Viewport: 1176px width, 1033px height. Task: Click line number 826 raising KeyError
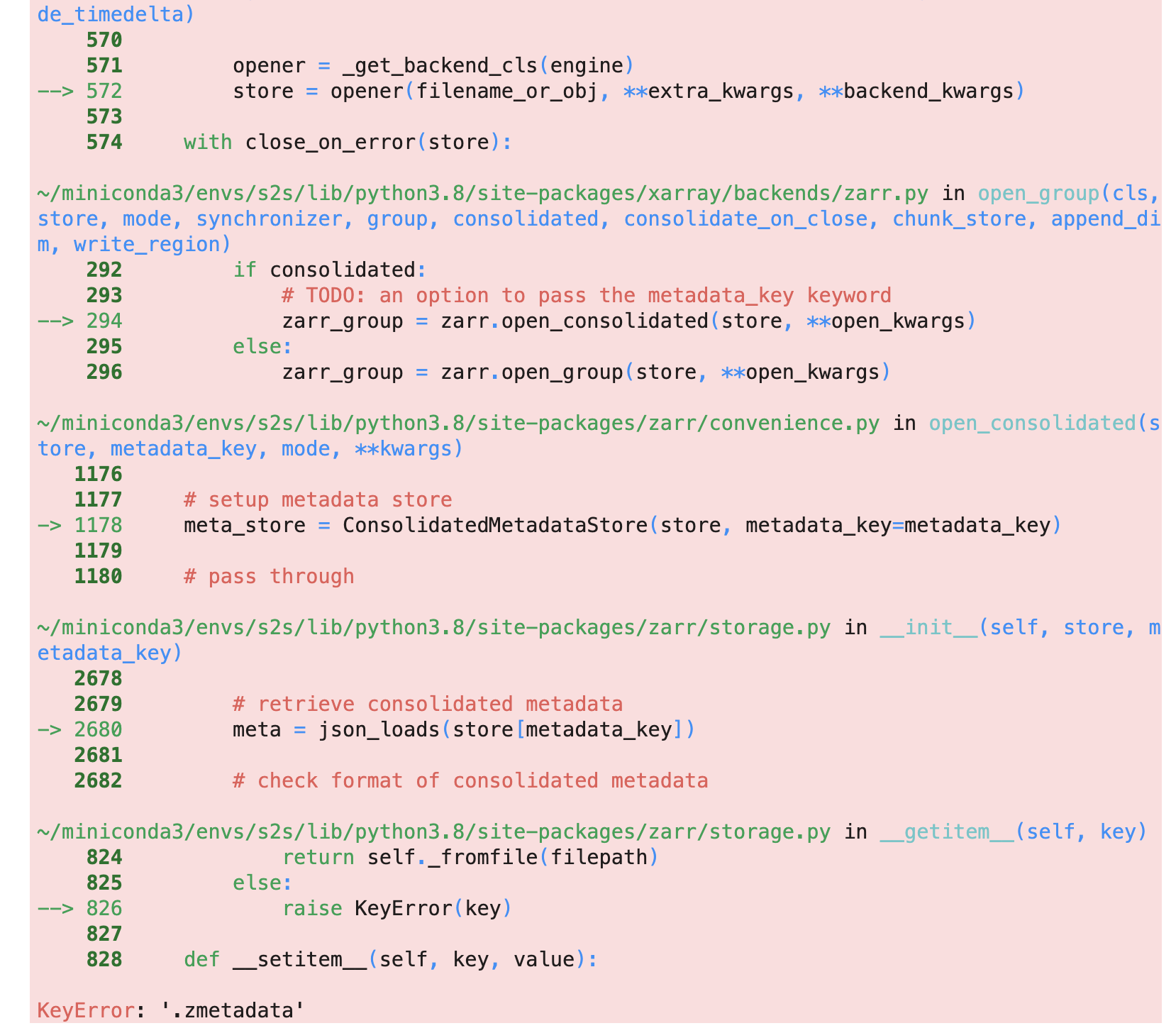click(x=104, y=908)
